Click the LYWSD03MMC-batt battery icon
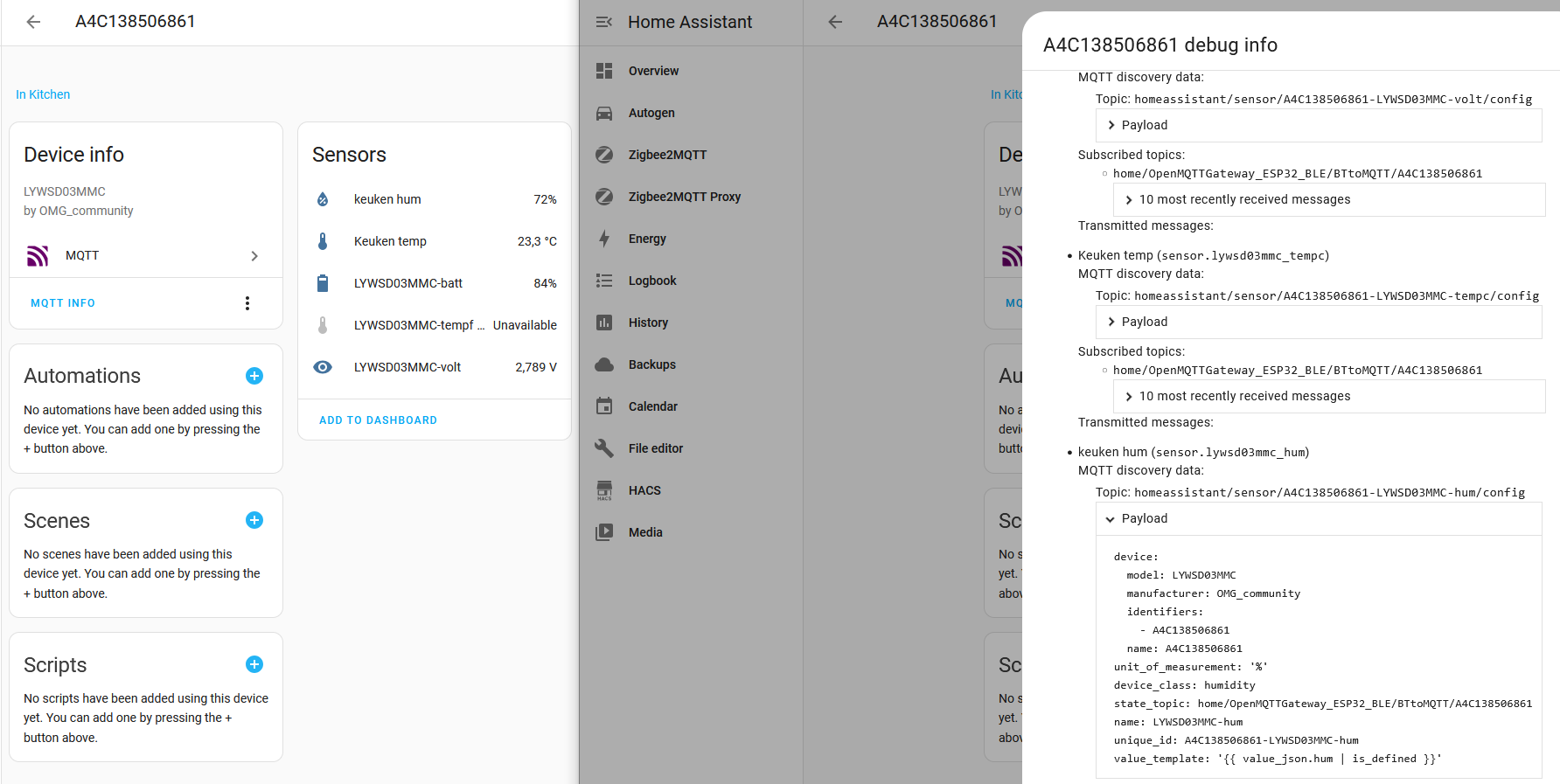The image size is (1560, 784). coord(323,283)
